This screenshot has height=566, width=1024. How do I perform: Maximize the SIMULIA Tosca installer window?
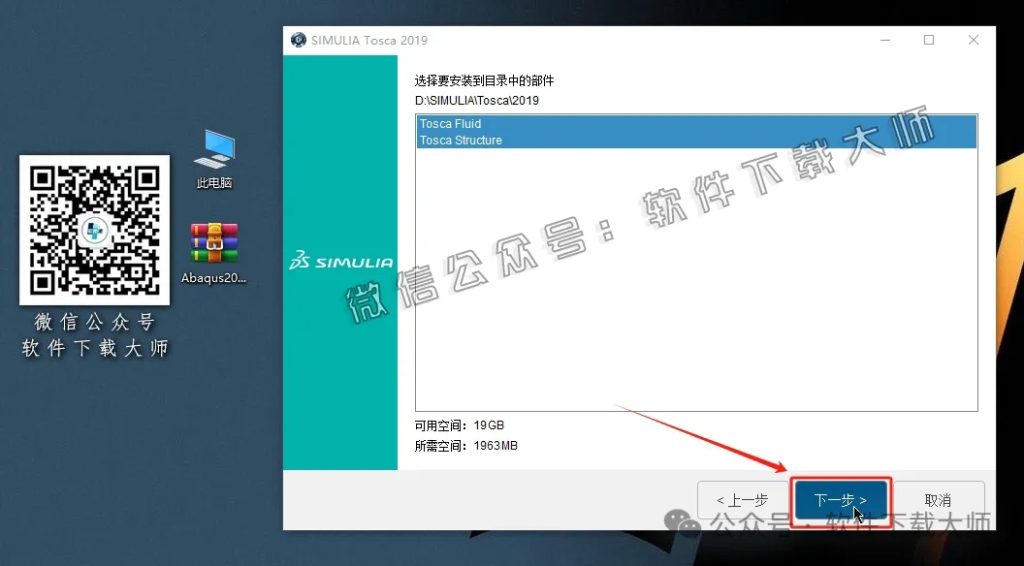[x=929, y=40]
